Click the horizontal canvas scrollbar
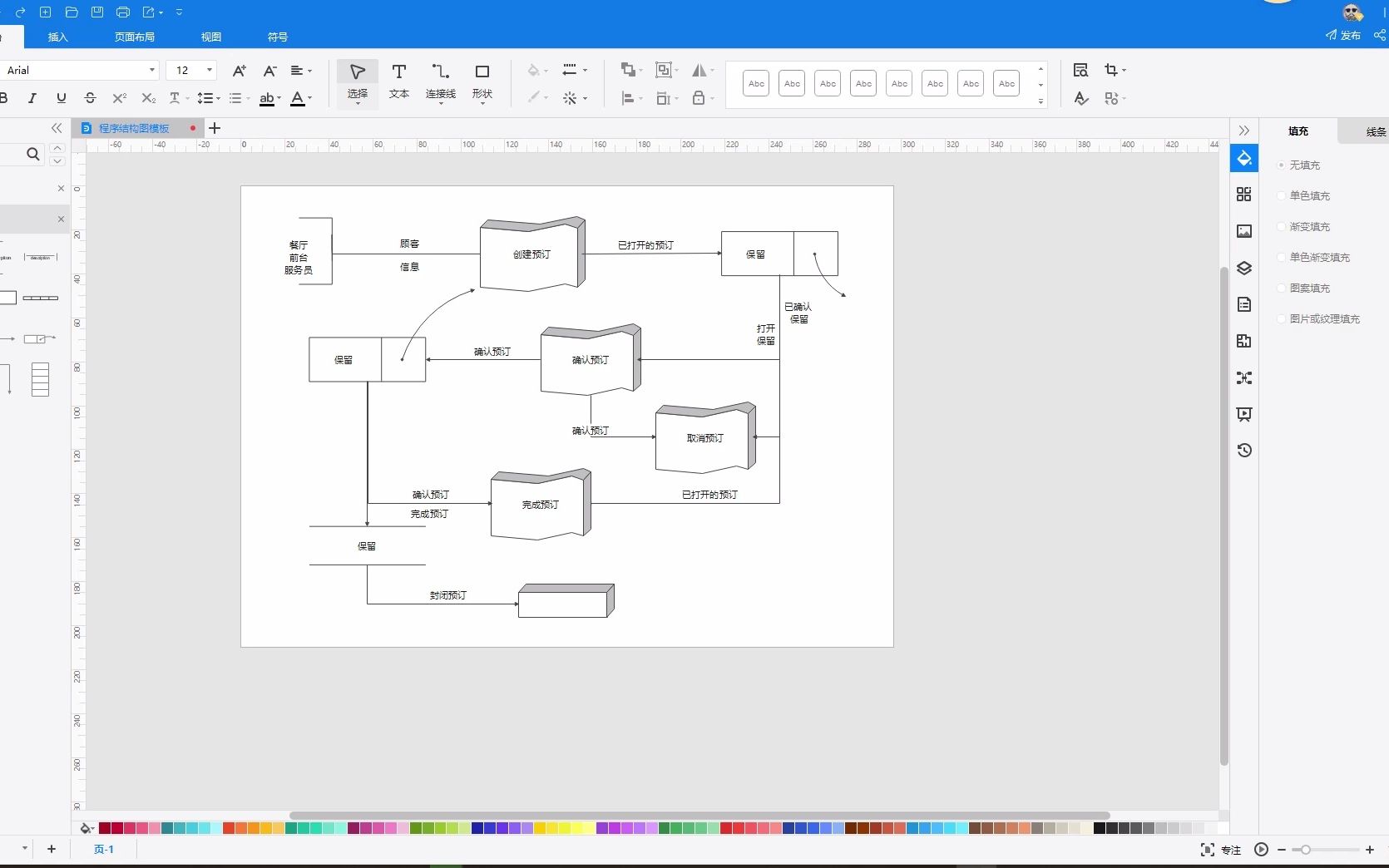This screenshot has height=868, width=1389. 699,816
